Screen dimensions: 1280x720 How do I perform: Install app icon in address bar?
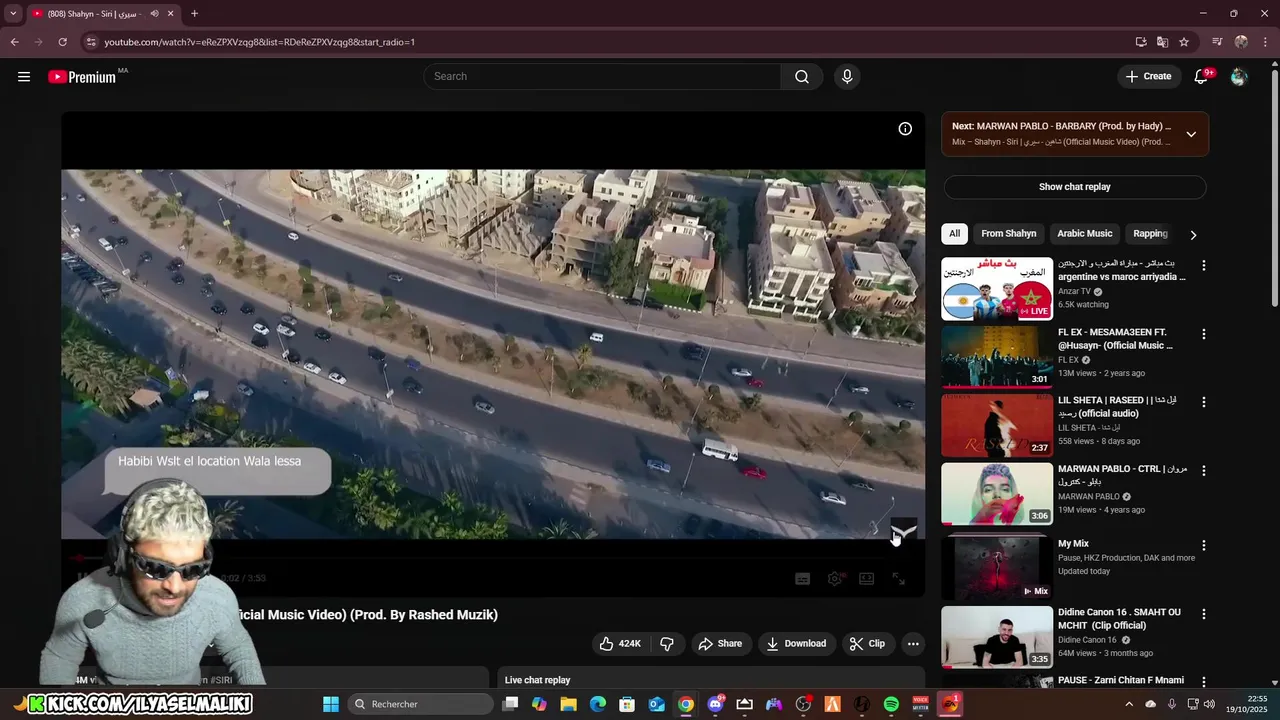pyautogui.click(x=1141, y=42)
